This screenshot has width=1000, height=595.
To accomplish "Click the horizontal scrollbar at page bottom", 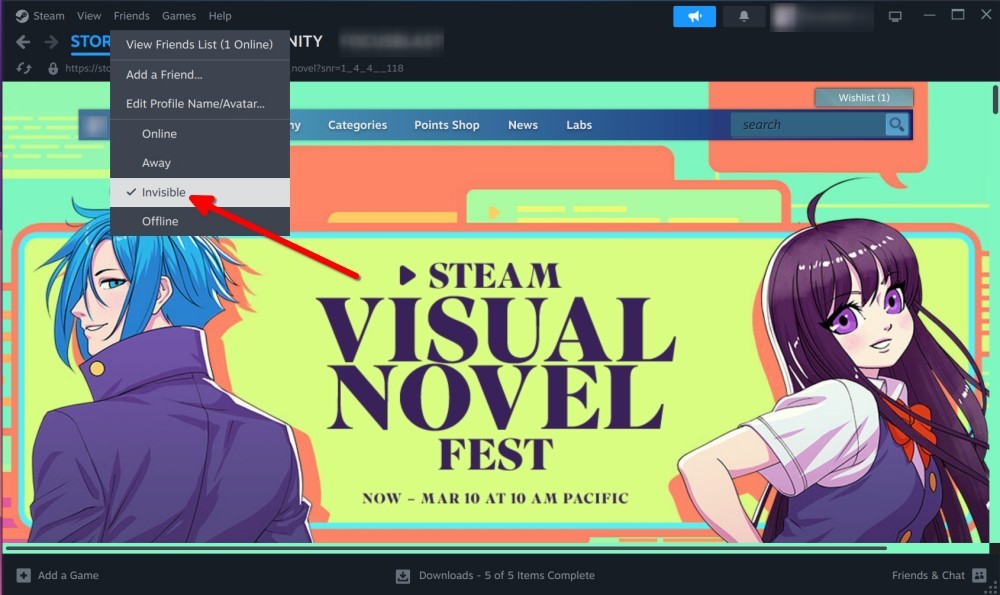I will [x=446, y=548].
